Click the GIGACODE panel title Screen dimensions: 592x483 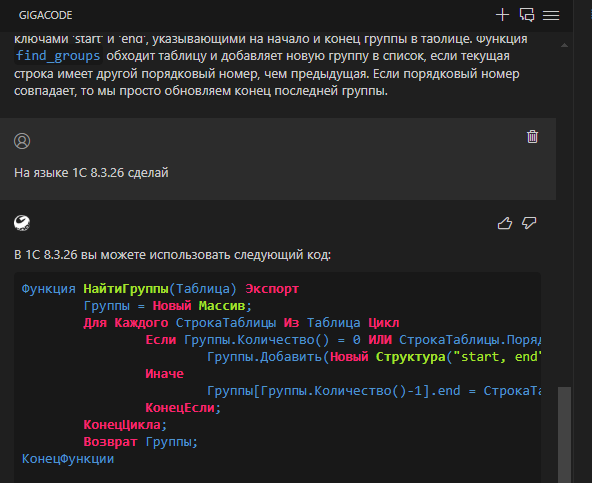coord(46,15)
